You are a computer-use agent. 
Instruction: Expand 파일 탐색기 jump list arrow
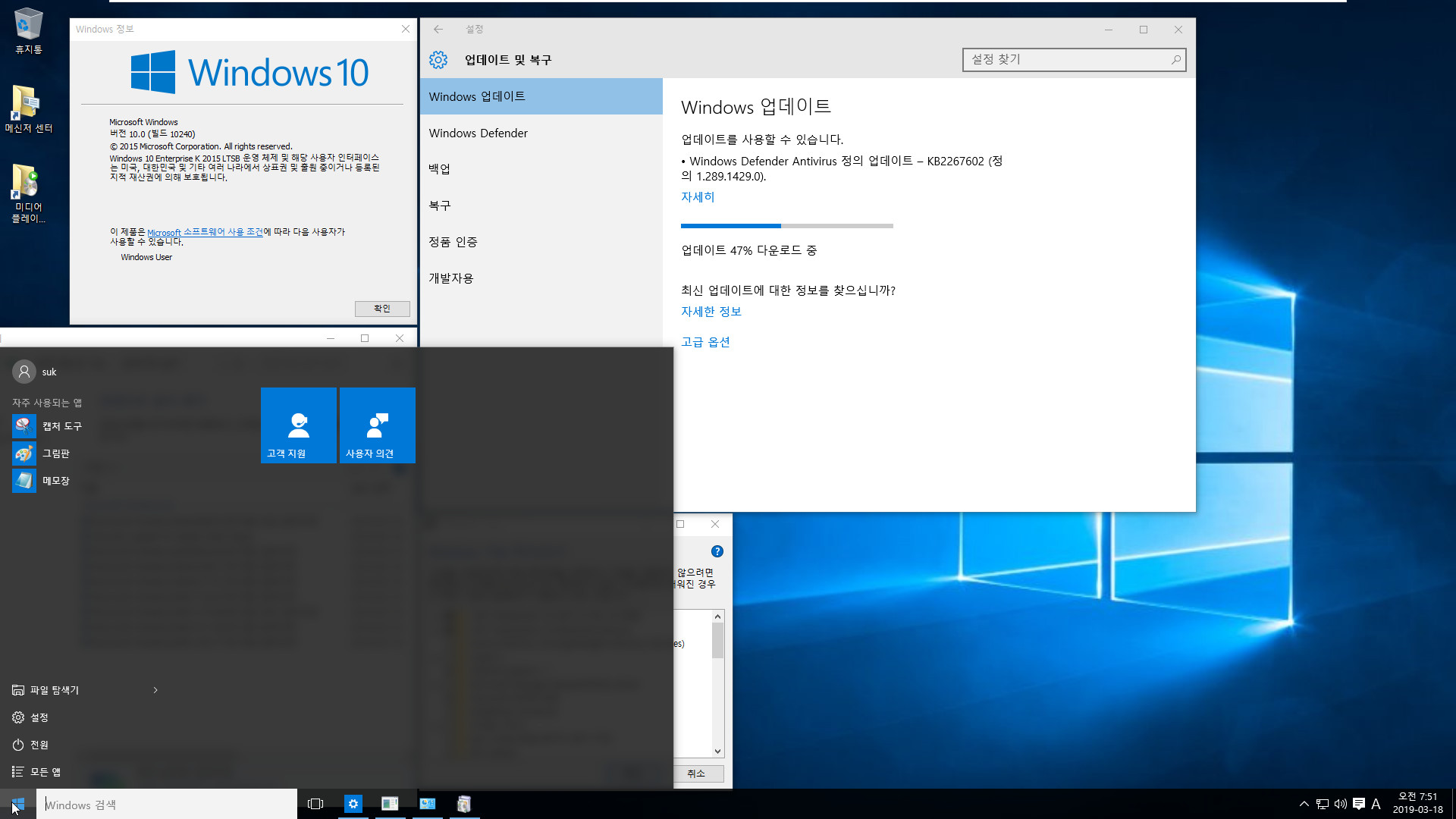pos(155,690)
